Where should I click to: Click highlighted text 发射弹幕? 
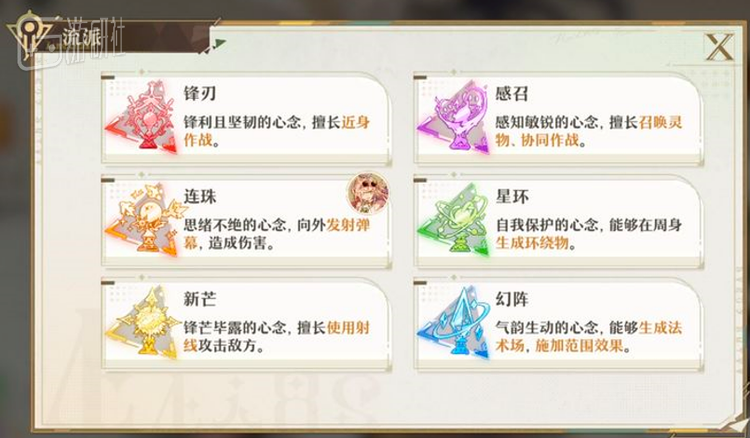point(276,234)
